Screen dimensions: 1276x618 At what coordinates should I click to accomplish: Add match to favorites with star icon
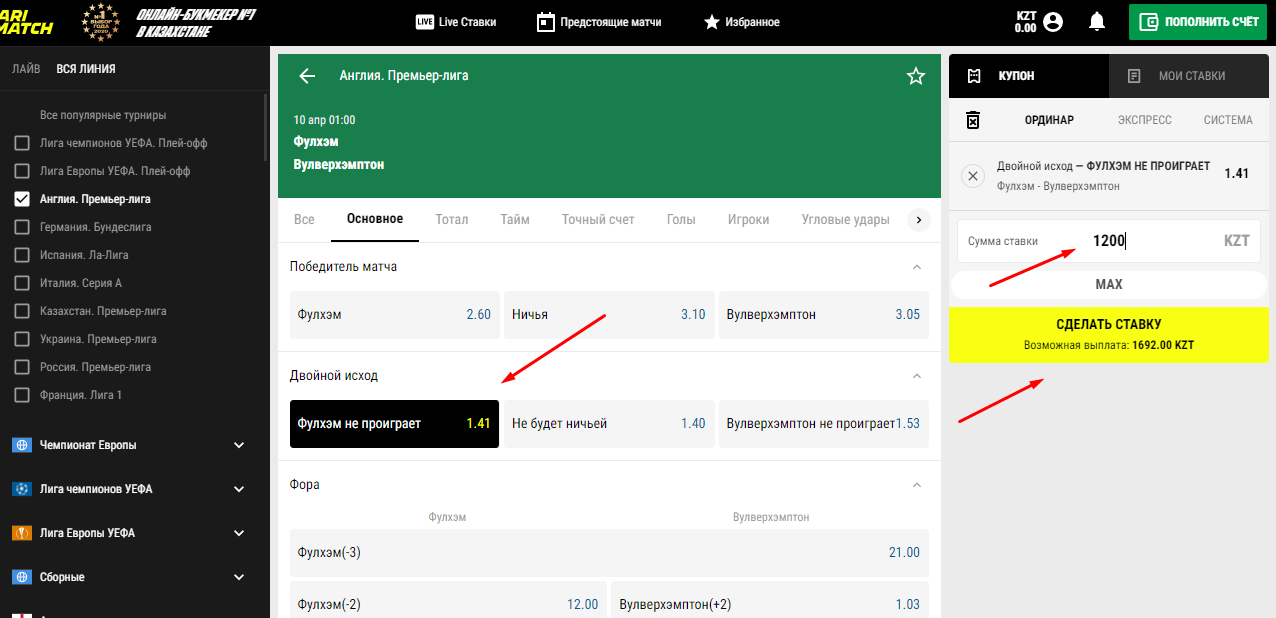tap(915, 76)
